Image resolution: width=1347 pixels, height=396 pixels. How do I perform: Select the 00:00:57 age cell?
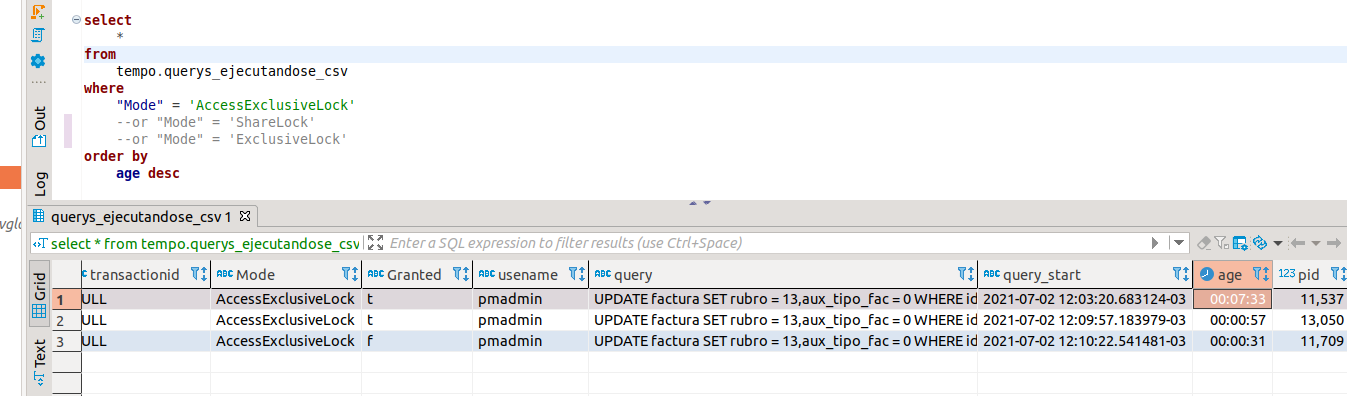(1232, 320)
